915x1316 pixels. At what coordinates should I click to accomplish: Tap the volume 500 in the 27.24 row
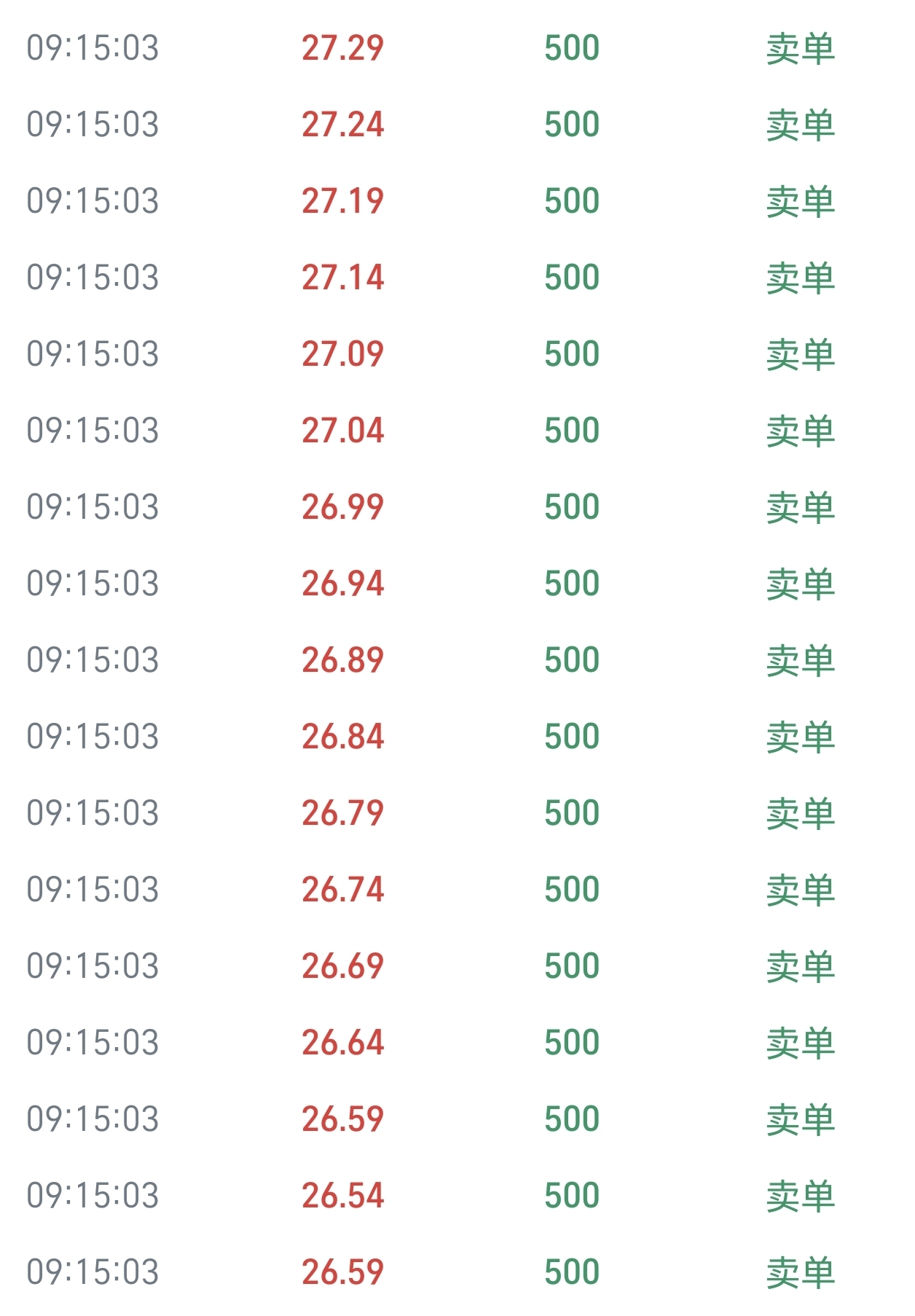pos(572,125)
